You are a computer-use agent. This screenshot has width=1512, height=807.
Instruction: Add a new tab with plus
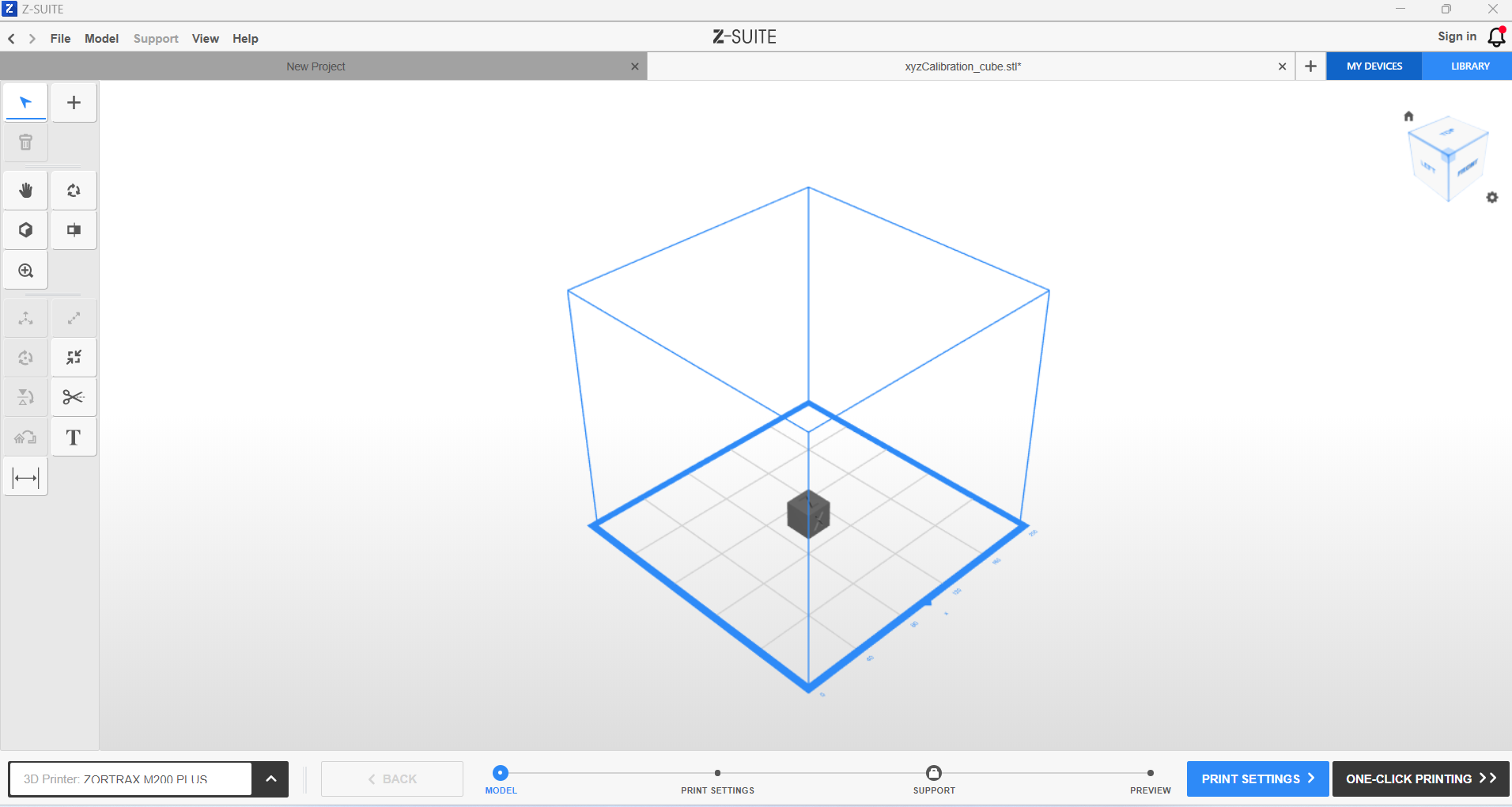[x=1310, y=66]
